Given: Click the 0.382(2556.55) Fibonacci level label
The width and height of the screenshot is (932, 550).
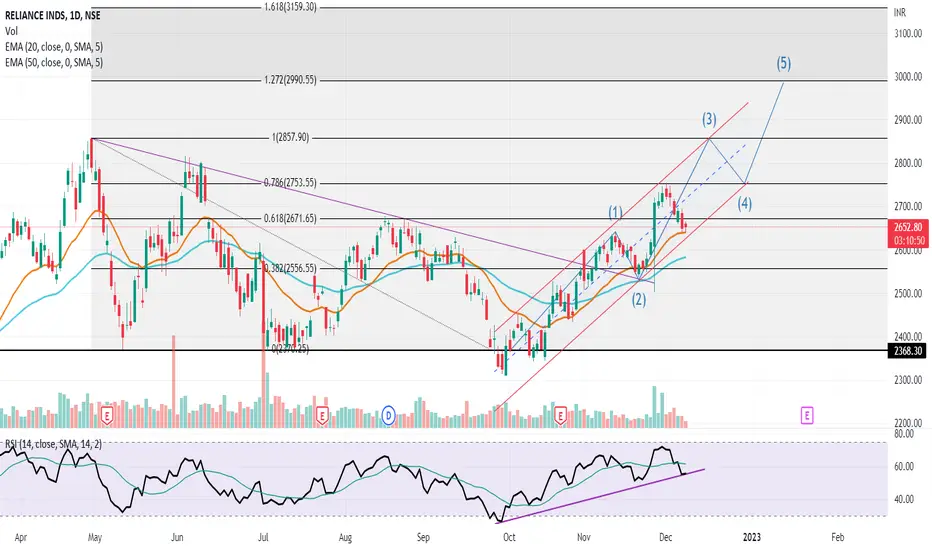Looking at the screenshot, I should (290, 268).
